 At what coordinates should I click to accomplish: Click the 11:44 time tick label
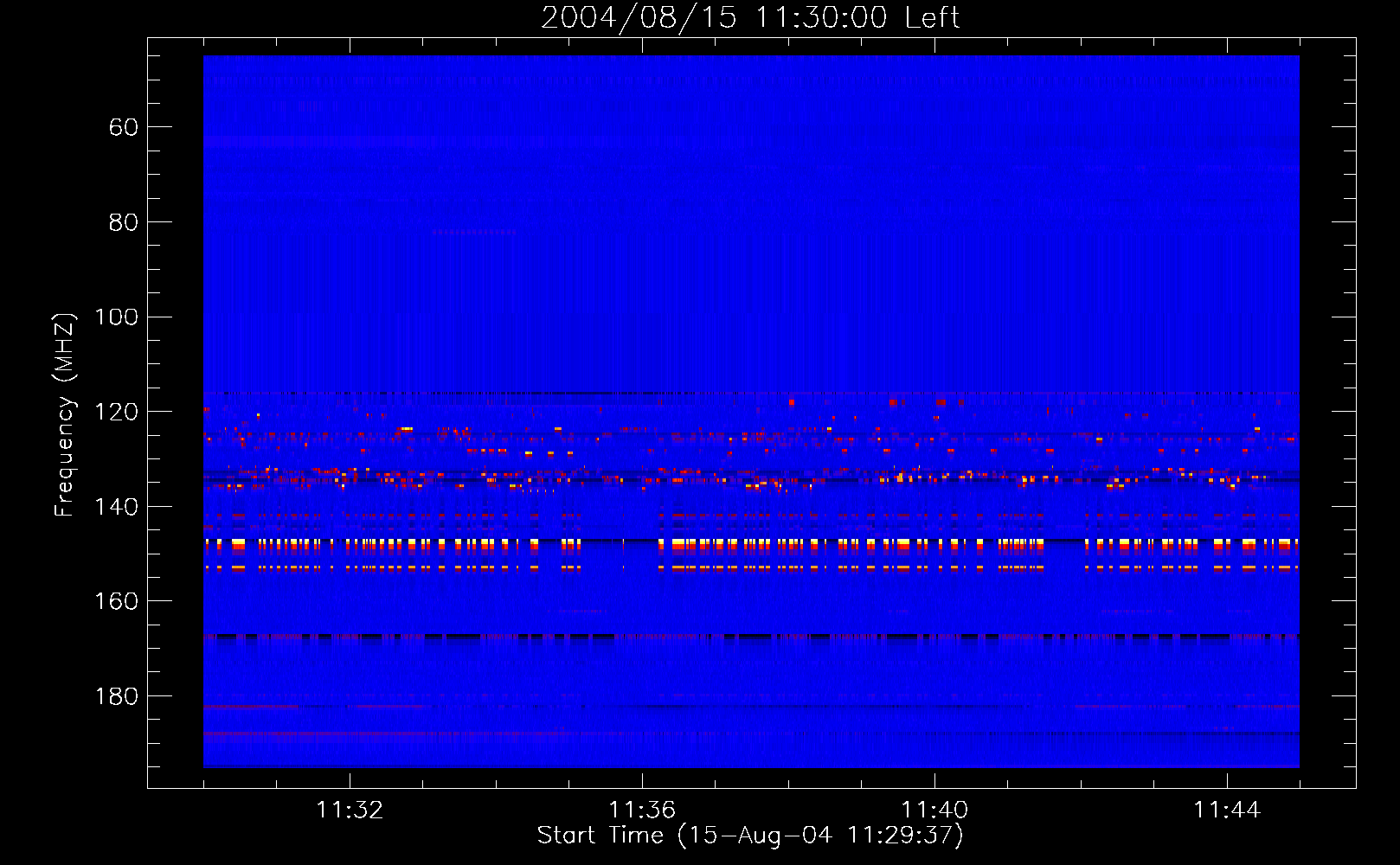coord(1227,810)
